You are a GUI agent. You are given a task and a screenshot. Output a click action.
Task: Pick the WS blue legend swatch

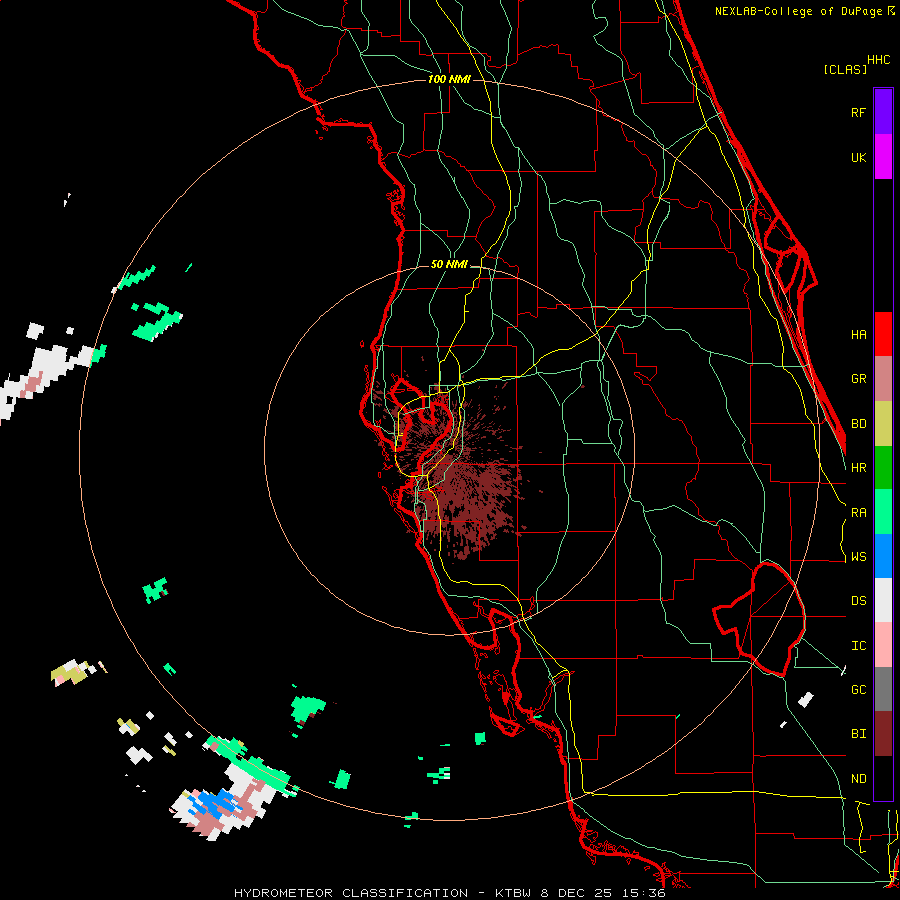point(883,556)
